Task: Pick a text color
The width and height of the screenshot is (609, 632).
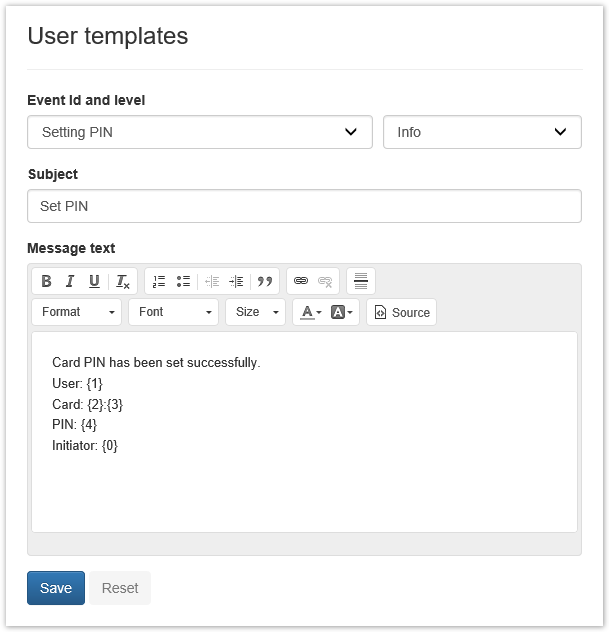Action: click(x=309, y=312)
